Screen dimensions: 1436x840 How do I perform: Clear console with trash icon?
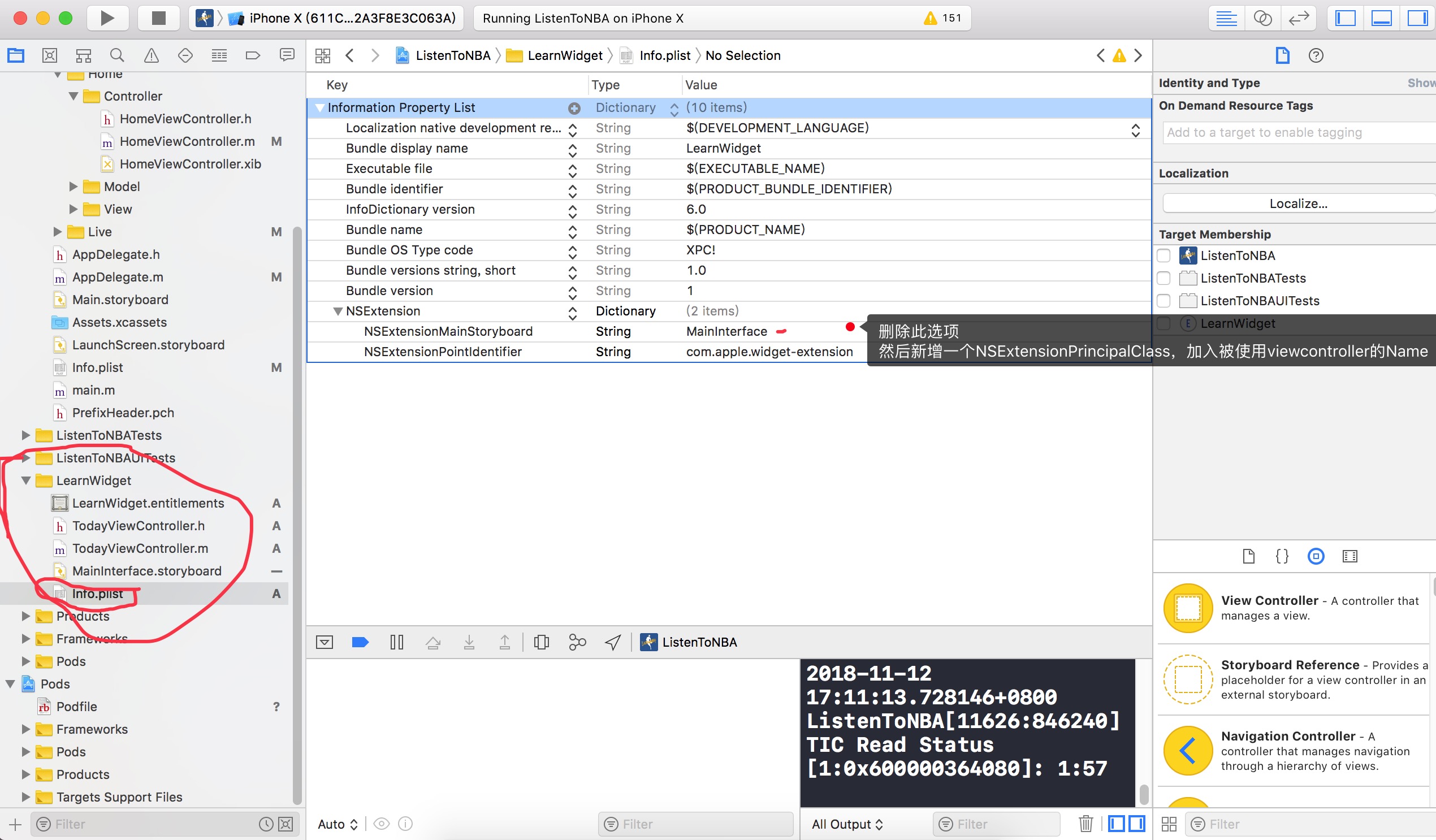point(1085,824)
